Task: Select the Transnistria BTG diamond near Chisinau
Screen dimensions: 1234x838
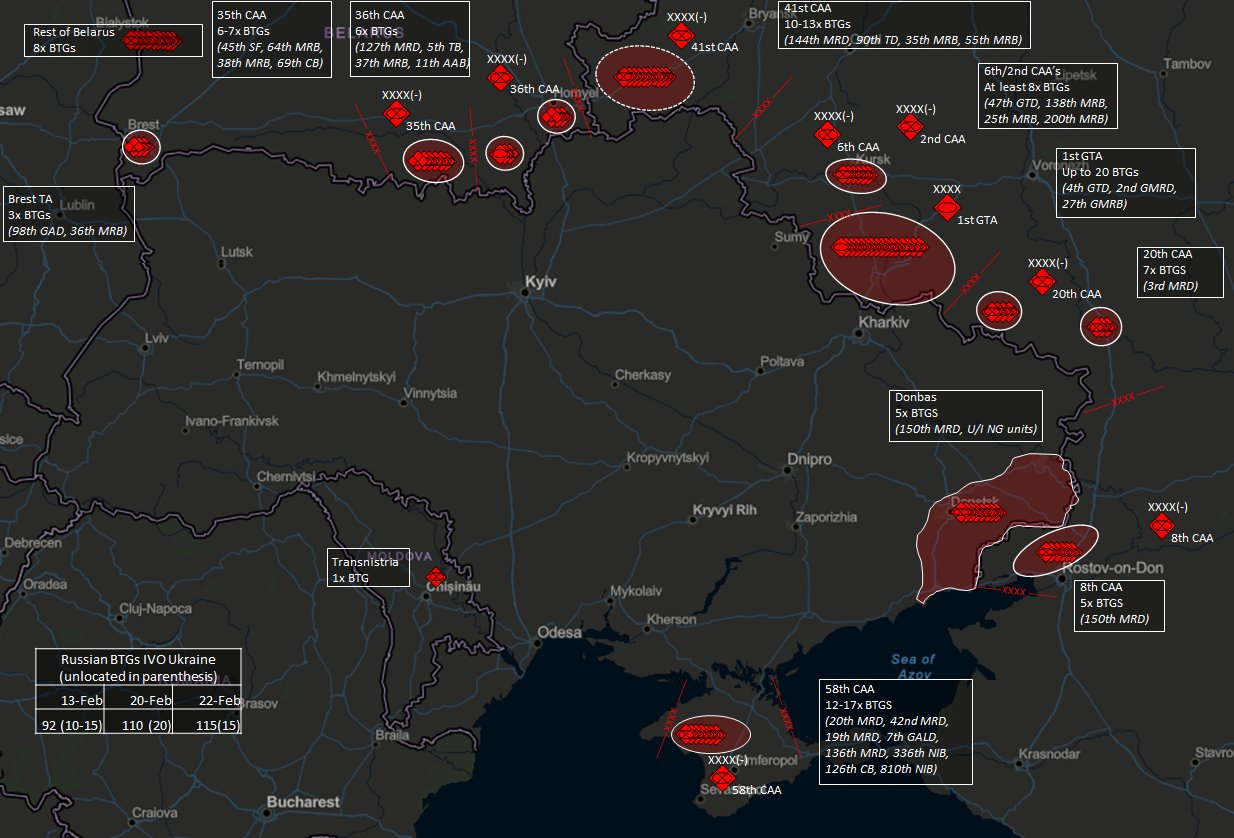Action: (435, 577)
